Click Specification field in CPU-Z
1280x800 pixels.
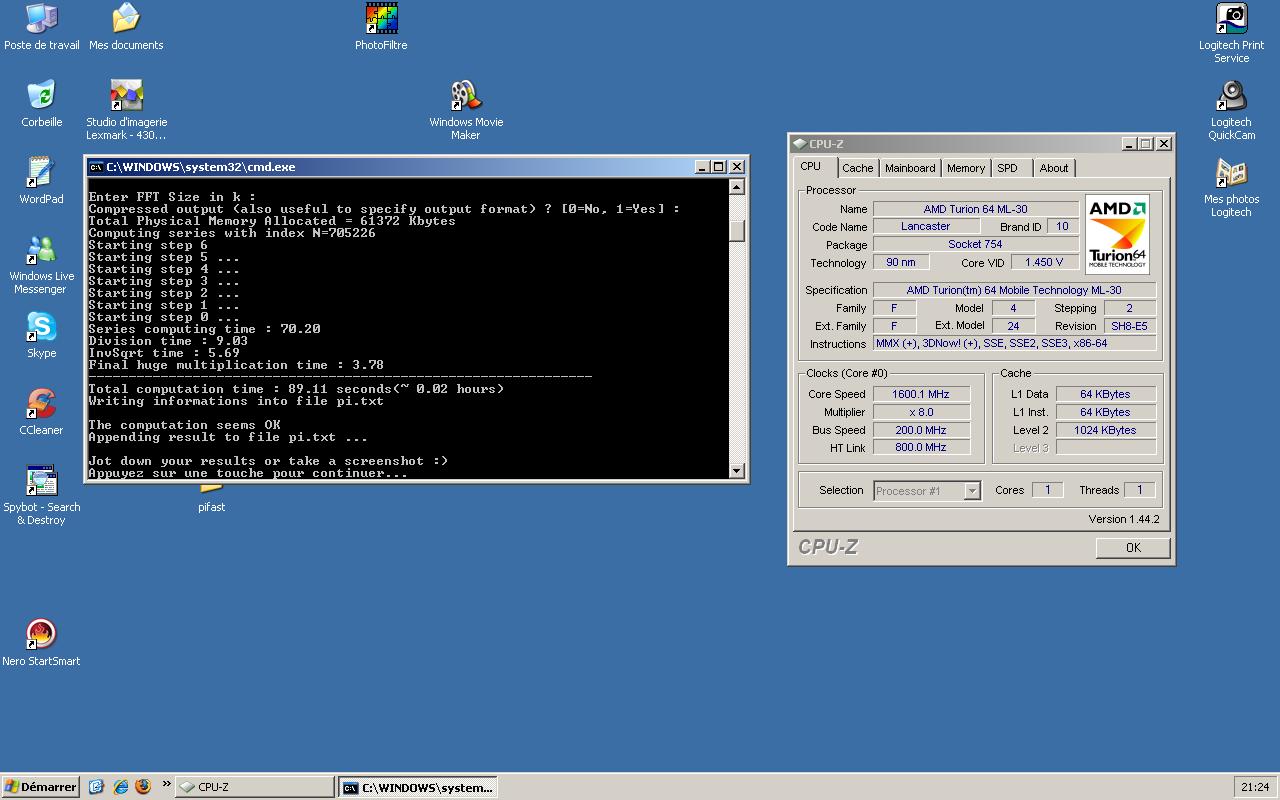pyautogui.click(x=1014, y=290)
